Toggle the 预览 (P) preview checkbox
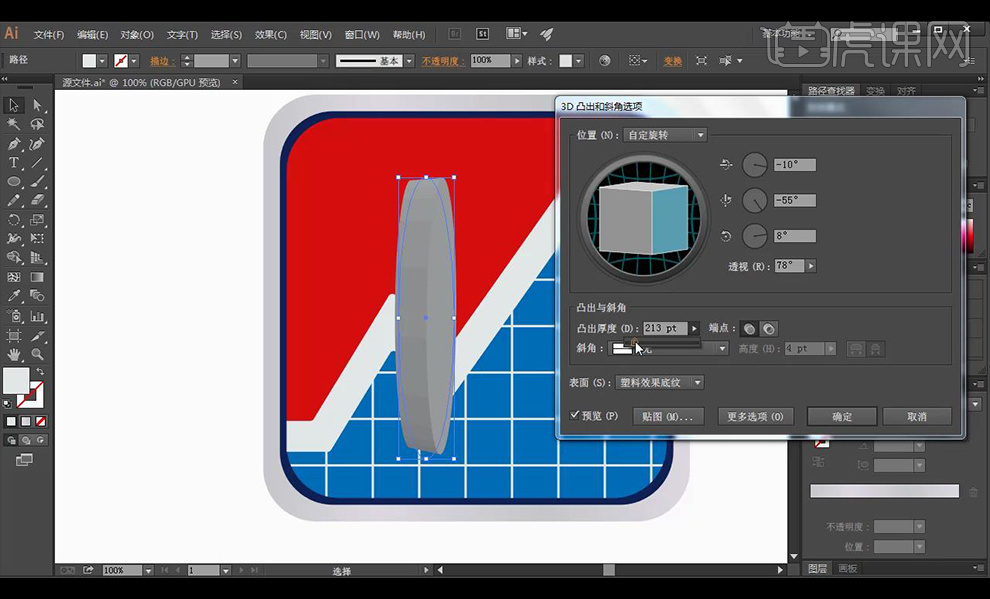This screenshot has width=990, height=599. [575, 415]
